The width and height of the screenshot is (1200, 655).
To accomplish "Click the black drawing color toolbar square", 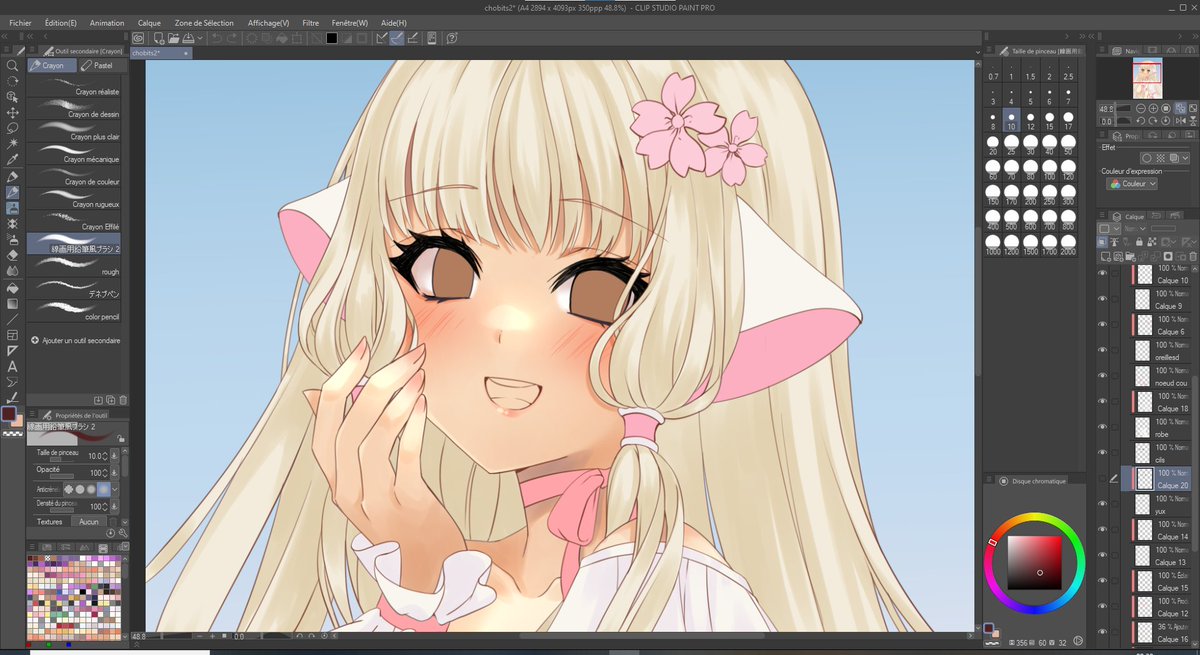I will (x=331, y=39).
